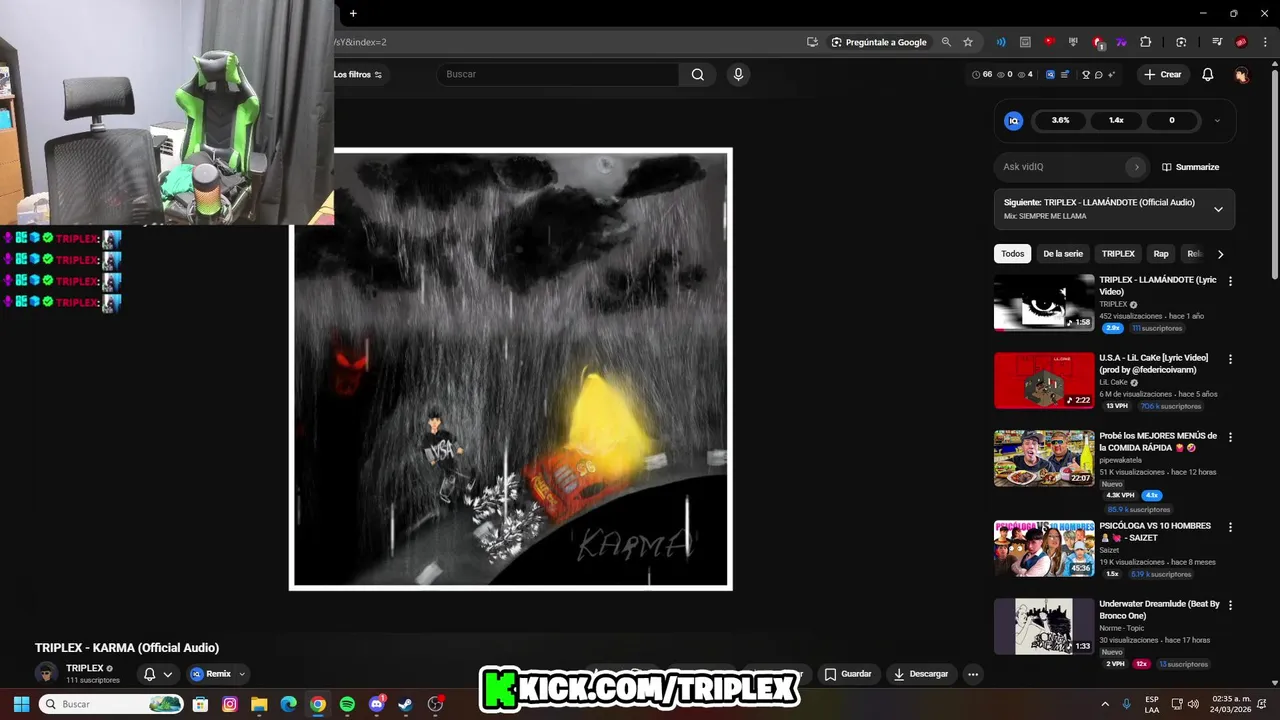Open a new Chrome tab with the plus icon
The width and height of the screenshot is (1280, 720).
click(x=353, y=13)
